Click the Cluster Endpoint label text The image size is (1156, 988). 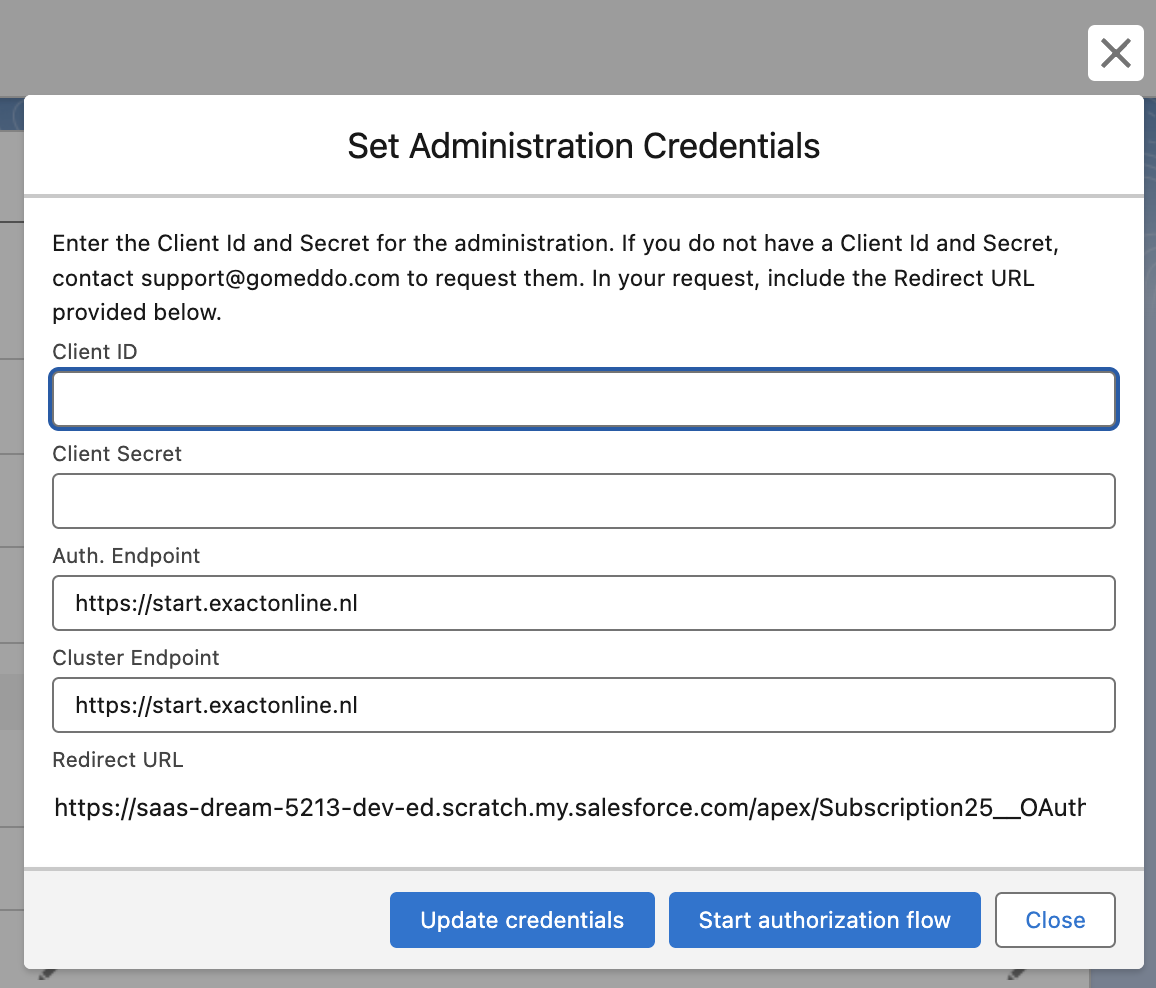click(136, 658)
